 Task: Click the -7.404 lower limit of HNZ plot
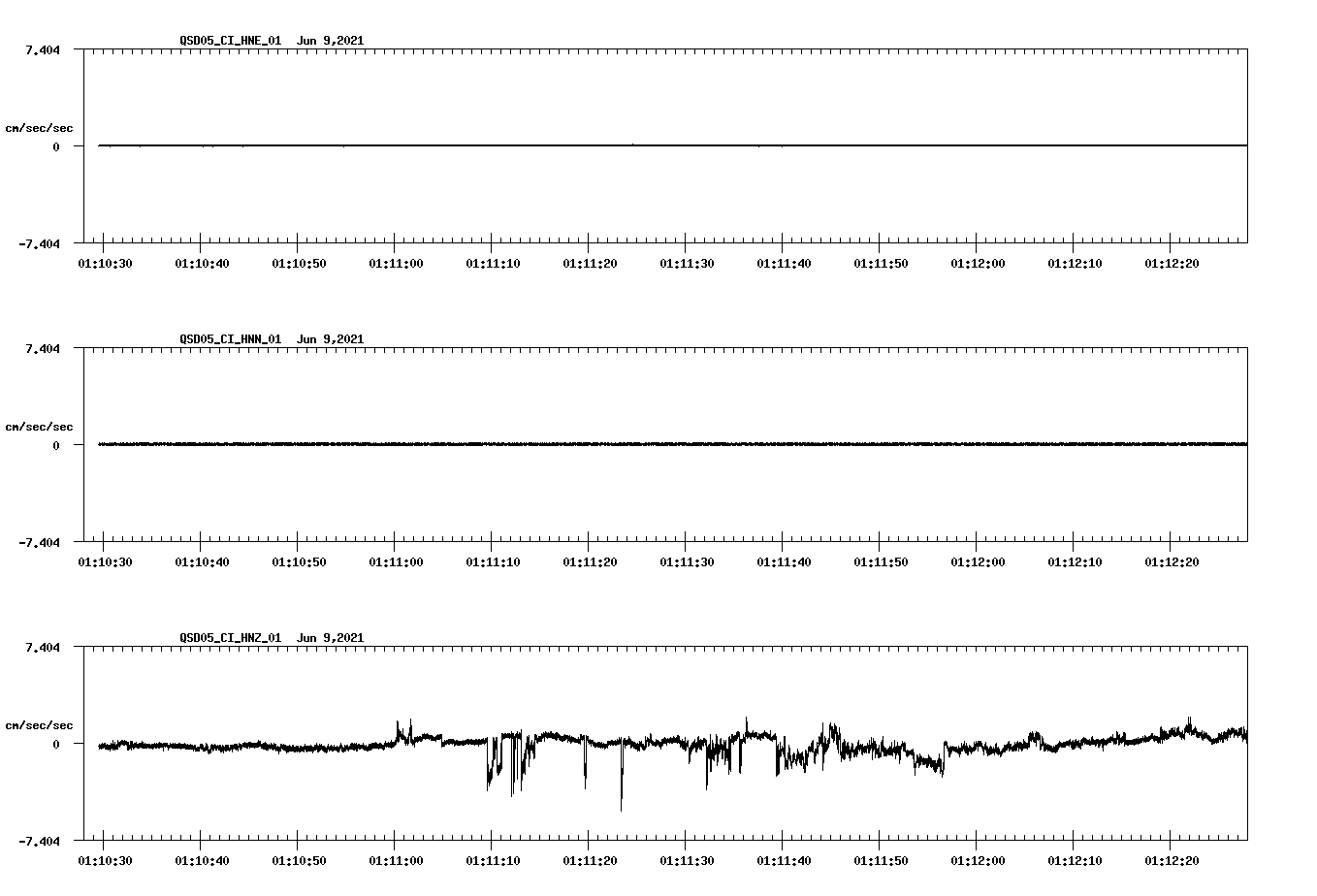pyautogui.click(x=39, y=842)
